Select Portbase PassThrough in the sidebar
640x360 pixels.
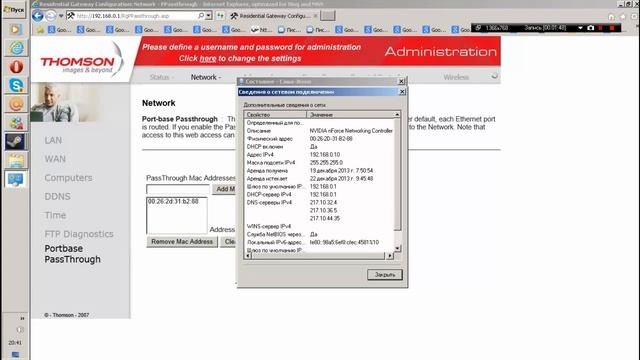[72, 254]
